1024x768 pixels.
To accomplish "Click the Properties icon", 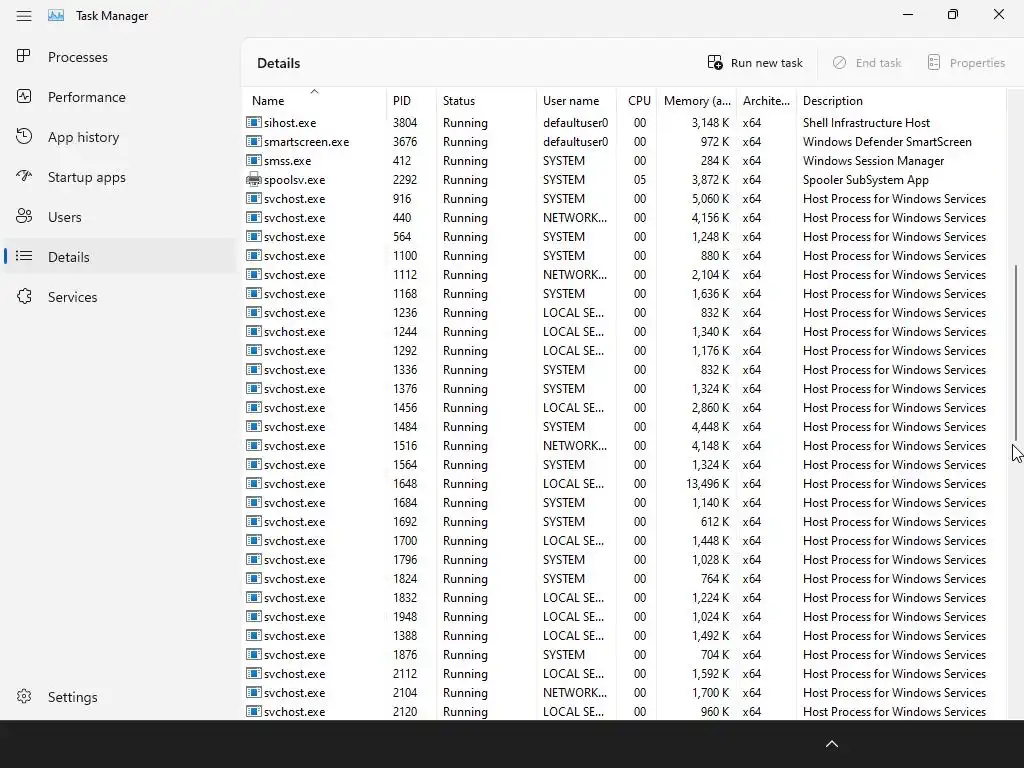I will pyautogui.click(x=934, y=63).
